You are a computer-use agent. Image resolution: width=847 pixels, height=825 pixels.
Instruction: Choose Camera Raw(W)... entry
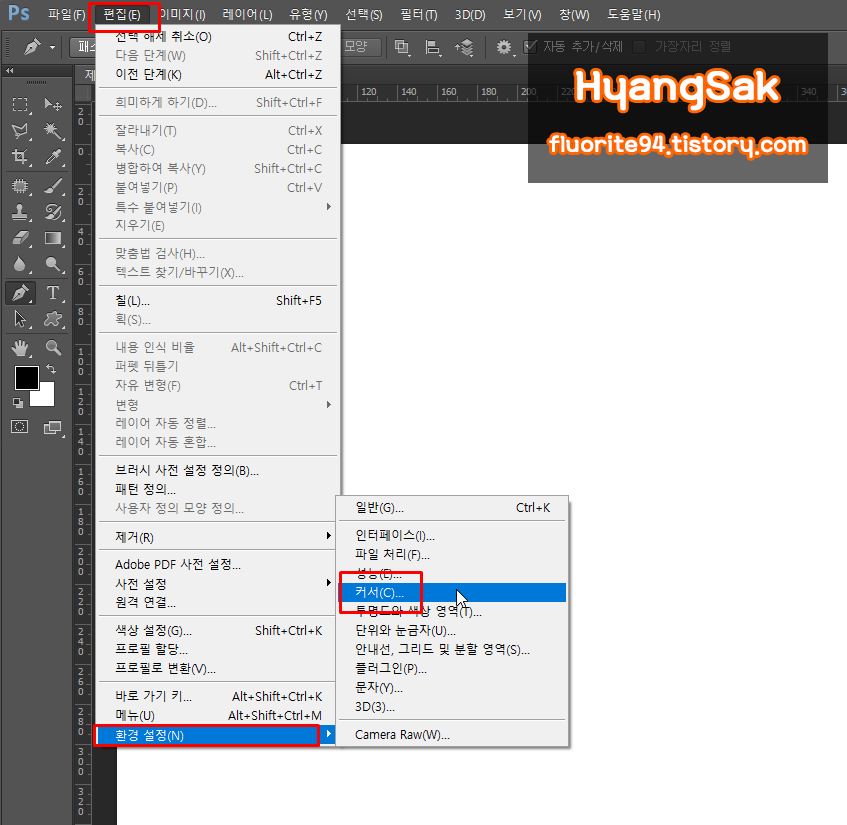tap(452, 735)
